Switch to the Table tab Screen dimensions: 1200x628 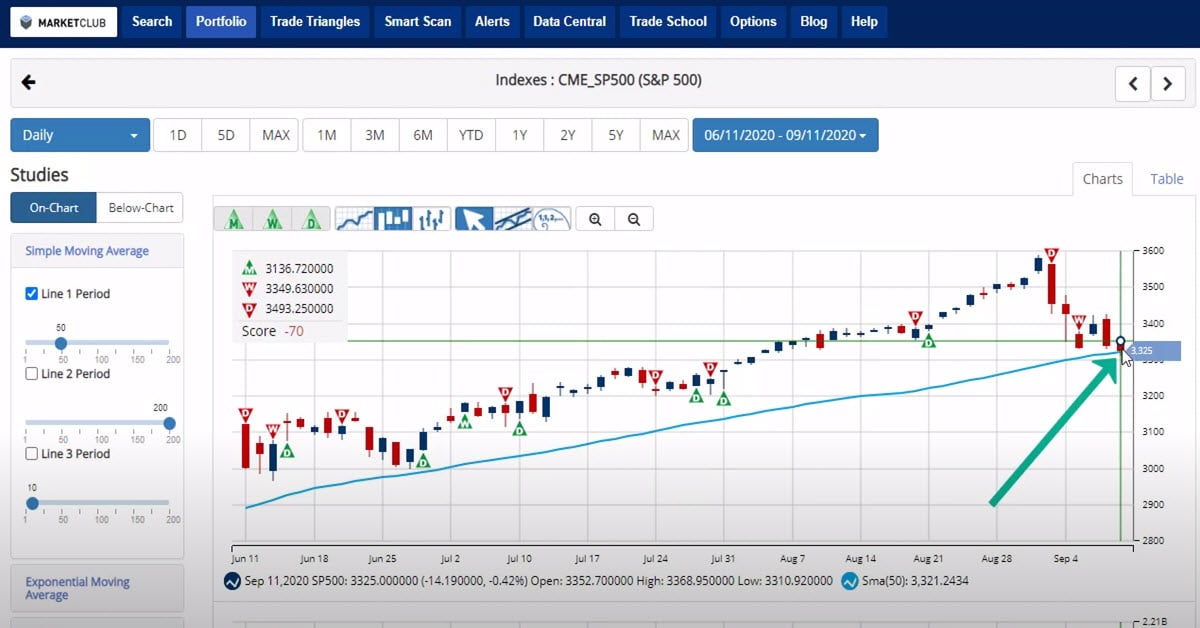pyautogui.click(x=1166, y=179)
